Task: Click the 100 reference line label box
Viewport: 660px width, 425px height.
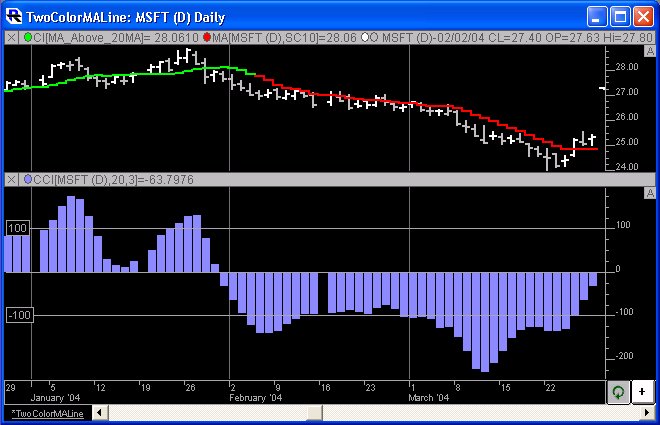Action: 18,228
